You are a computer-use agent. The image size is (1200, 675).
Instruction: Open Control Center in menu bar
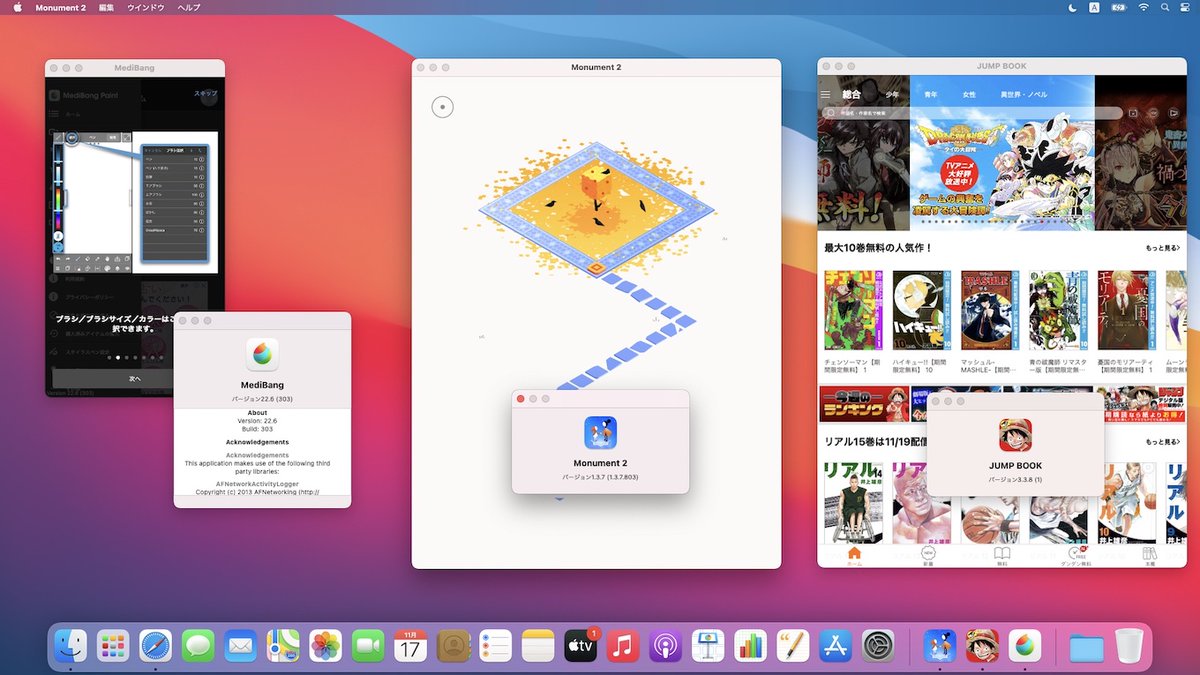1187,7
